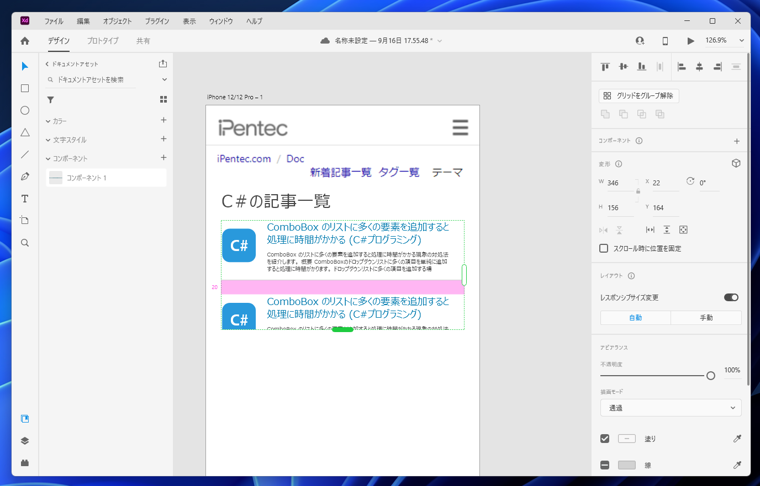Viewport: 760px width, 486px height.
Task: Align selection to left
Action: point(681,66)
